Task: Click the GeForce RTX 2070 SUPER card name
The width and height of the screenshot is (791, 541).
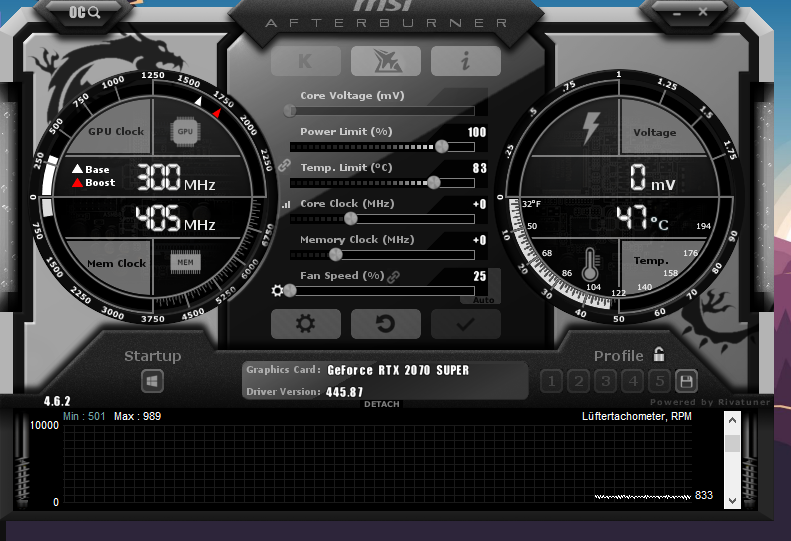Action: coord(398,370)
